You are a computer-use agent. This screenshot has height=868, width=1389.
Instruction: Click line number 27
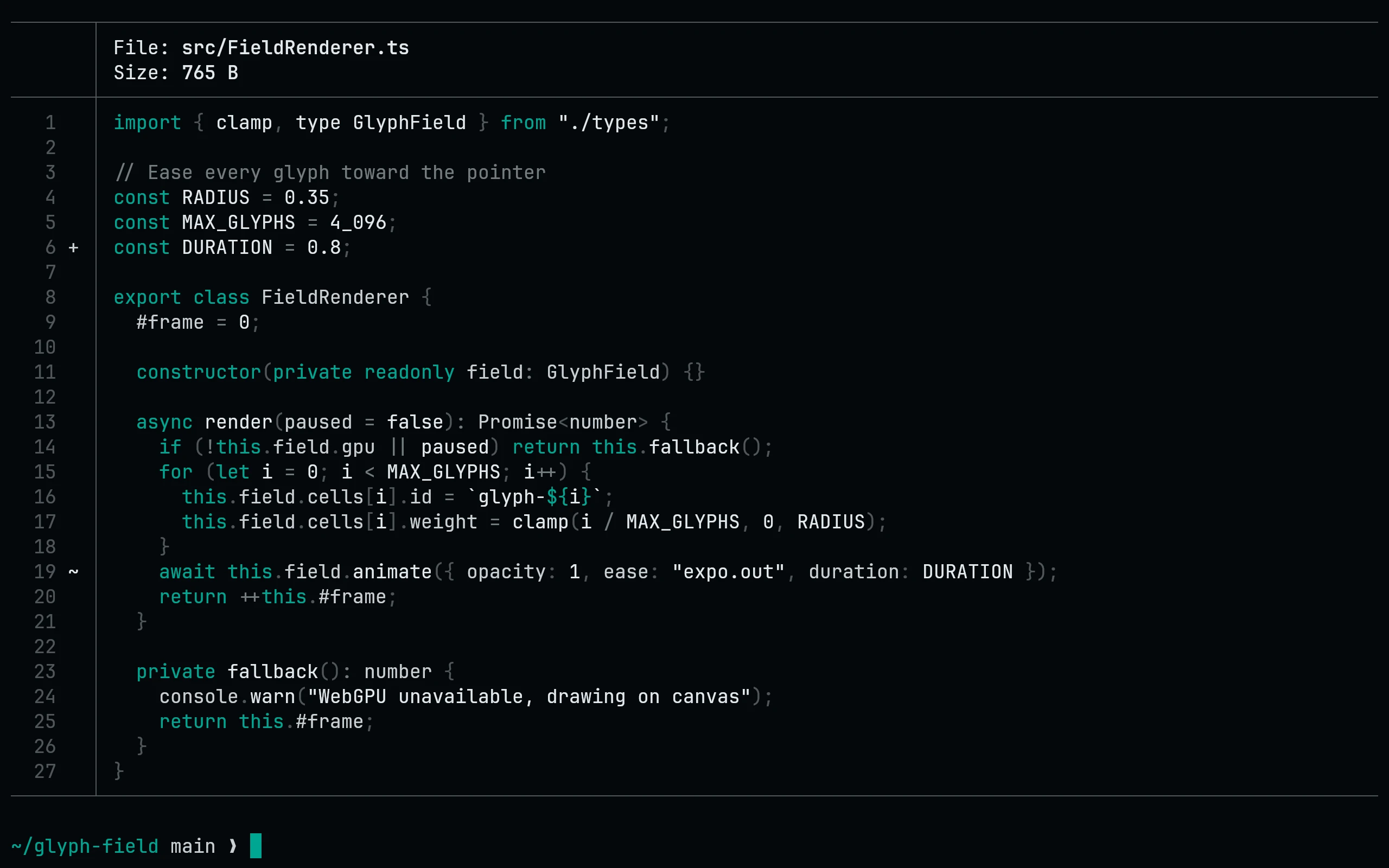[x=45, y=771]
